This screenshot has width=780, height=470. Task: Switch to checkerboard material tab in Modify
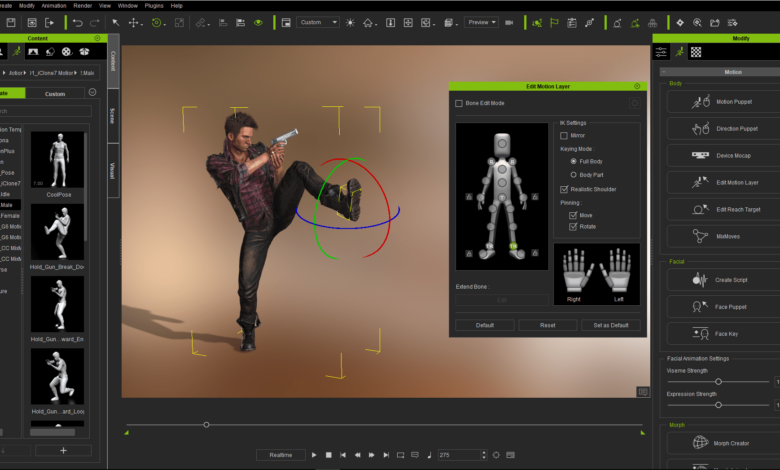696,52
